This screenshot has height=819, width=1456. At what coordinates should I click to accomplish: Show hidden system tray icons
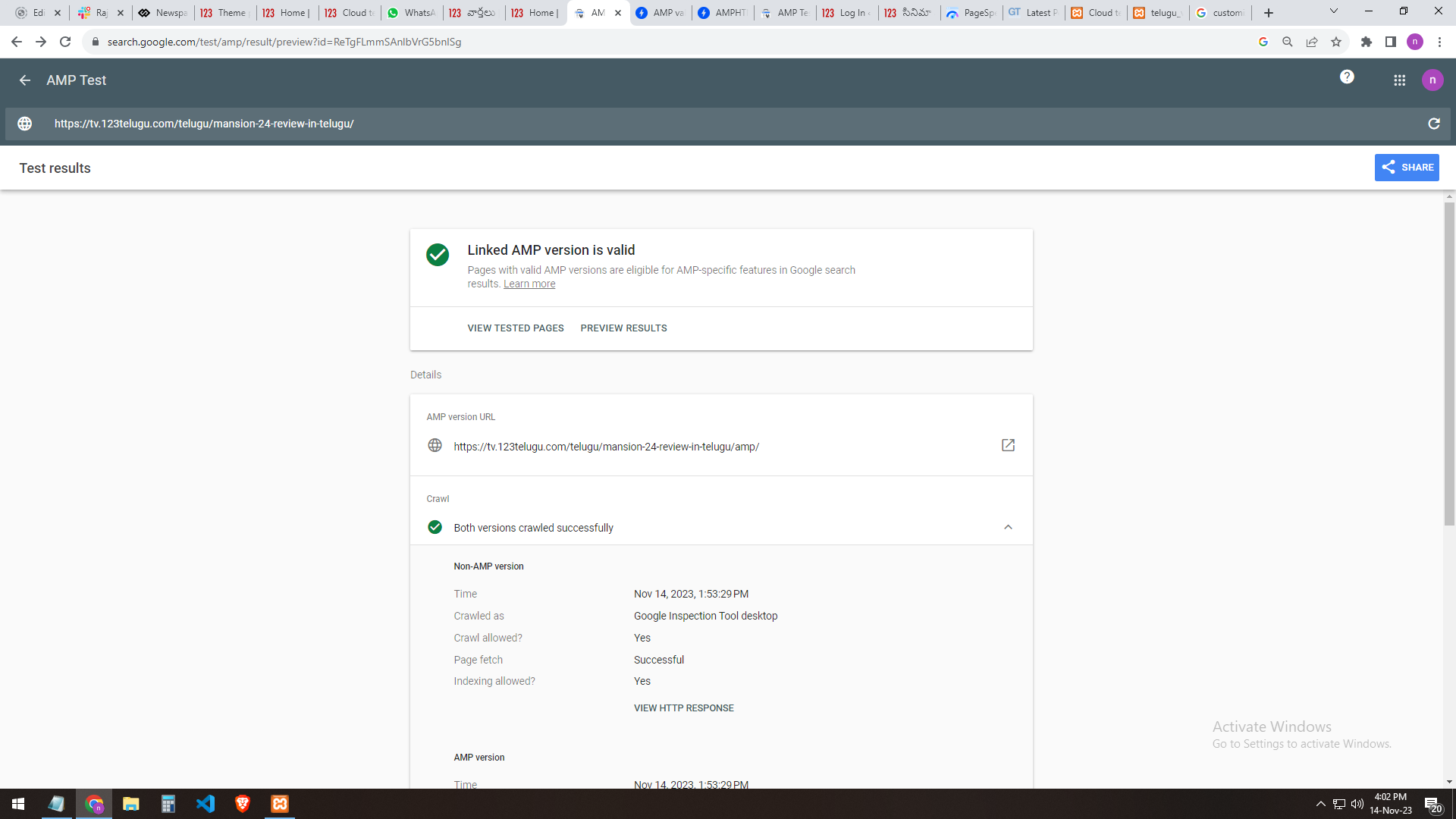[1321, 804]
